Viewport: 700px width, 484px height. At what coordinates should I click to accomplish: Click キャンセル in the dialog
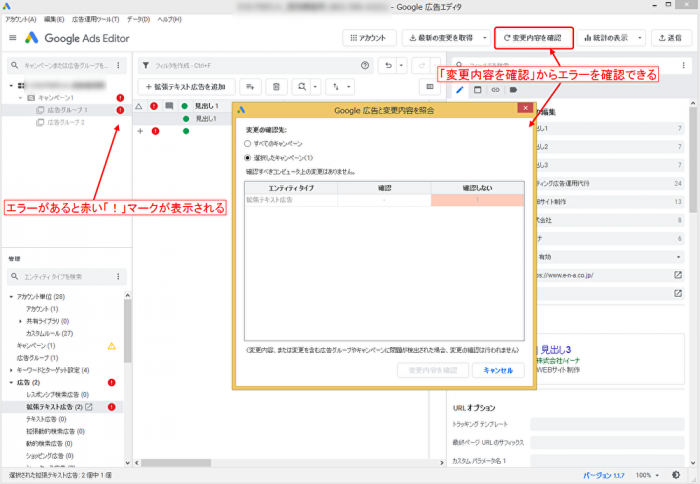[x=498, y=370]
